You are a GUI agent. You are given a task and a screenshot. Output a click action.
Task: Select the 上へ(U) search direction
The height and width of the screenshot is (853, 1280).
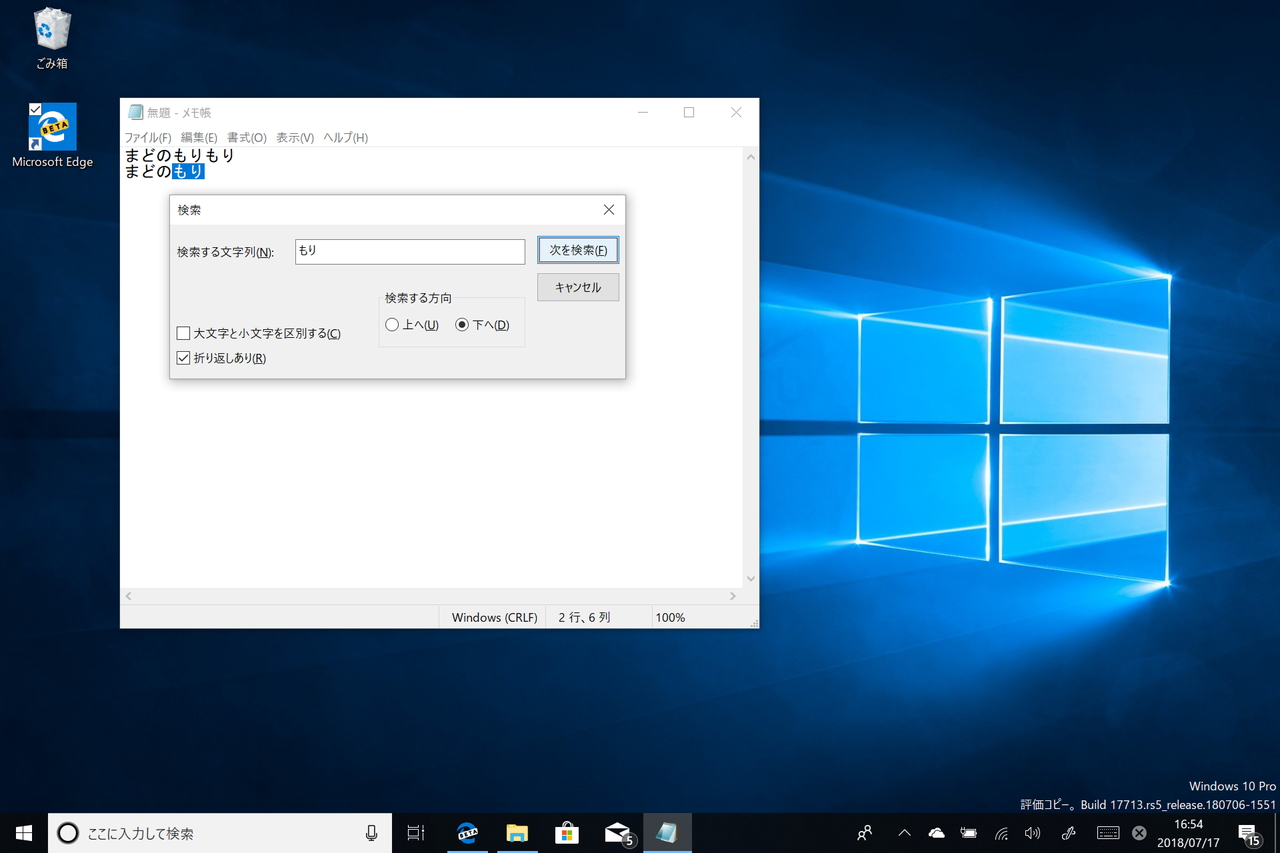(x=392, y=325)
